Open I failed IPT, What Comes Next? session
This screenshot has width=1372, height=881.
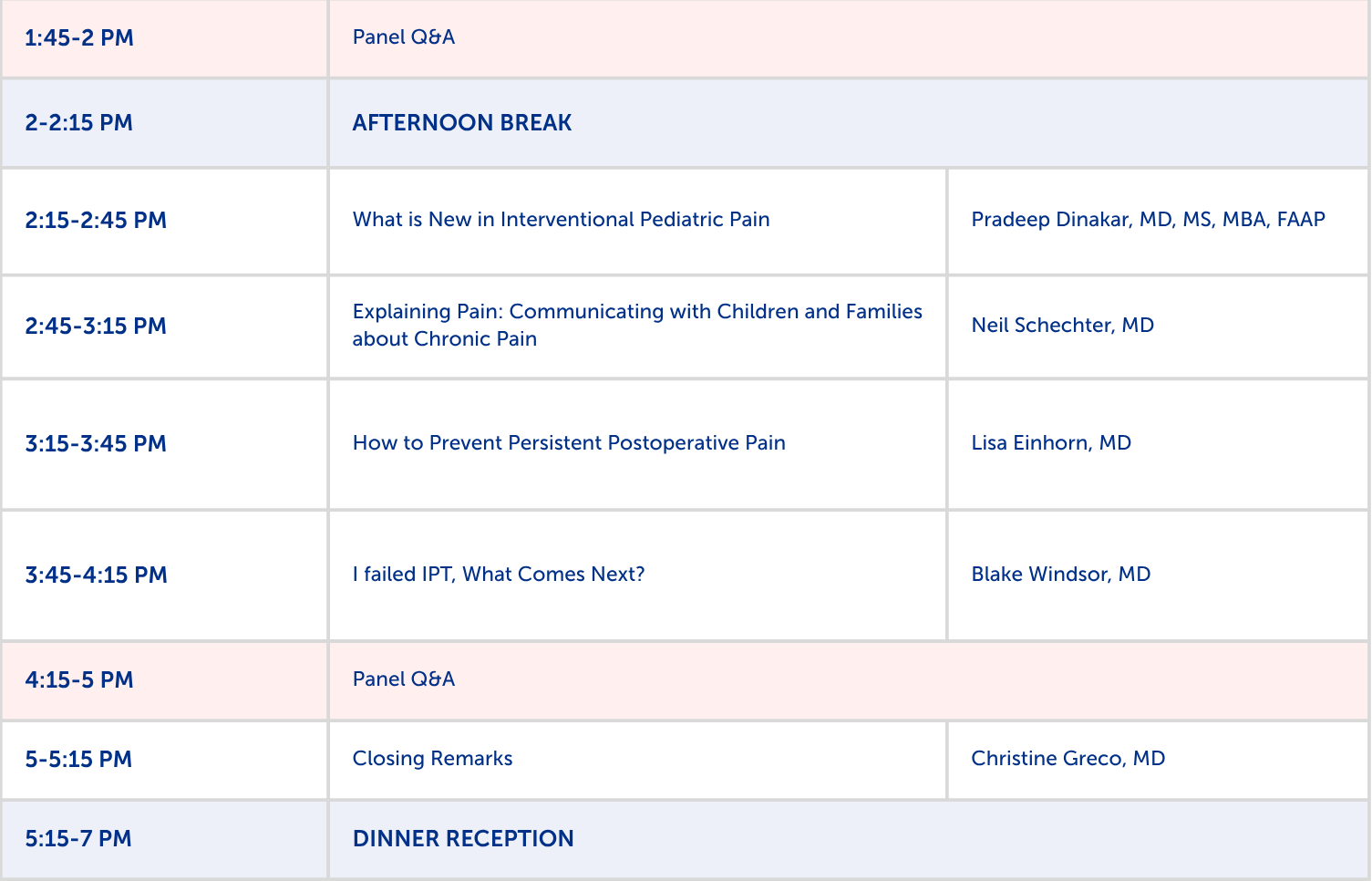tap(499, 575)
